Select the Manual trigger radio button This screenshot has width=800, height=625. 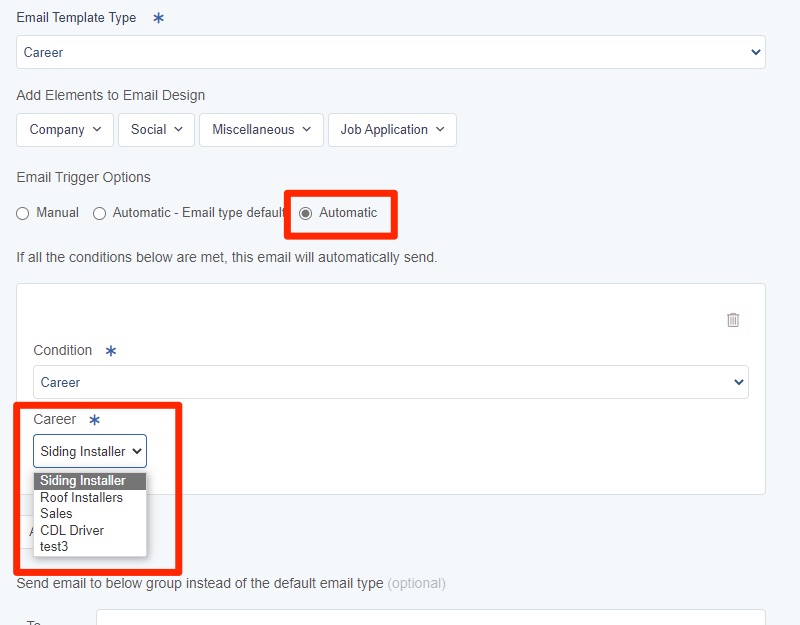click(23, 213)
